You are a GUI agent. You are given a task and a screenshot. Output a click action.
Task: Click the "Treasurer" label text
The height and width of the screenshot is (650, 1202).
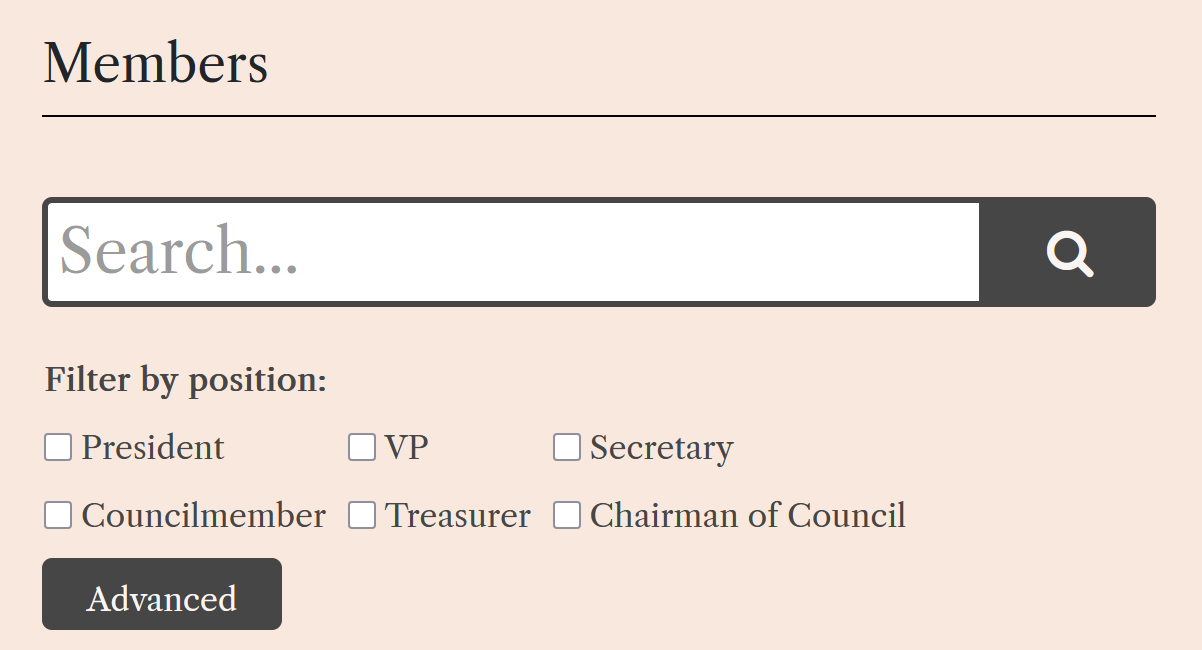pyautogui.click(x=458, y=515)
